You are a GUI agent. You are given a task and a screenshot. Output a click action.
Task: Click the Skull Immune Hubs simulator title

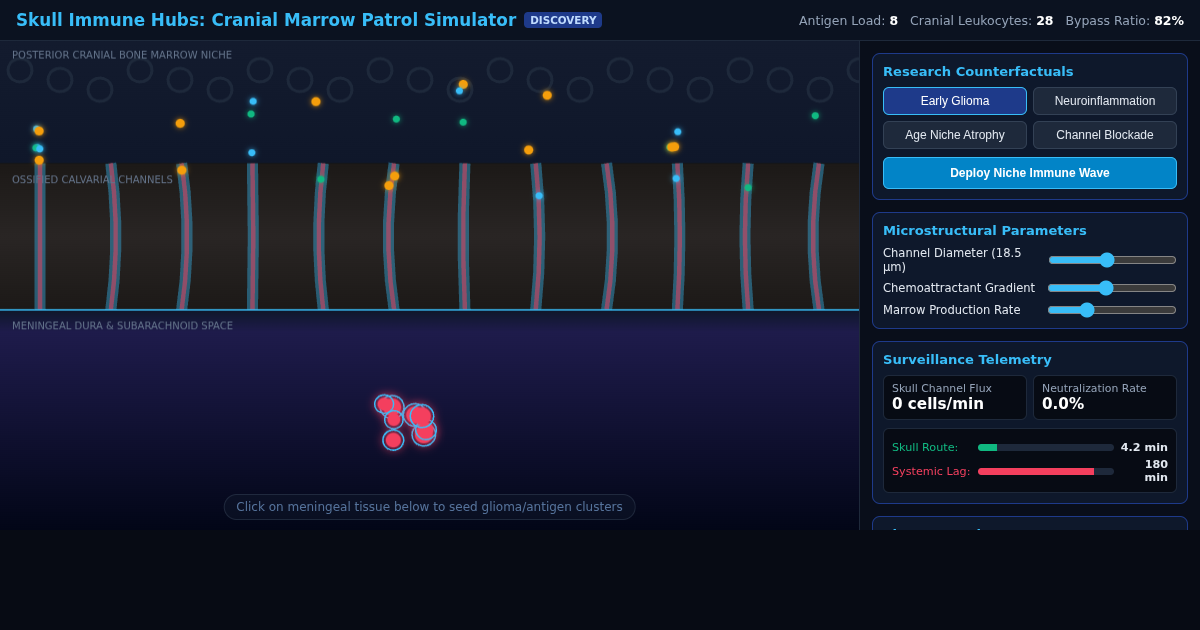pyautogui.click(x=266, y=20)
